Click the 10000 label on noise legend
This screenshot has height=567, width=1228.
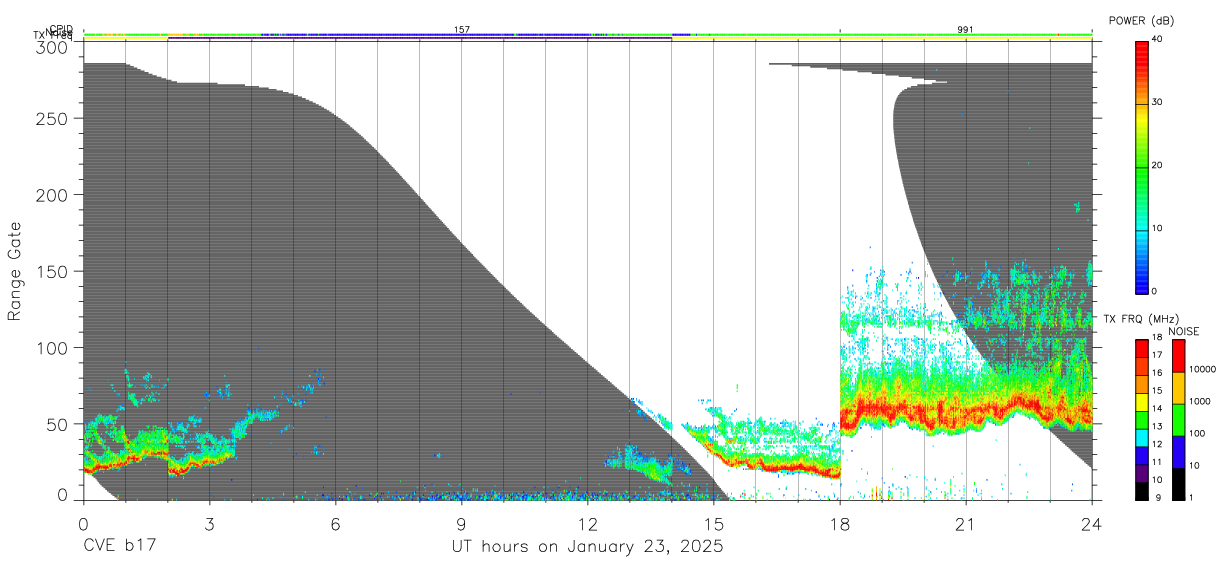1203,369
